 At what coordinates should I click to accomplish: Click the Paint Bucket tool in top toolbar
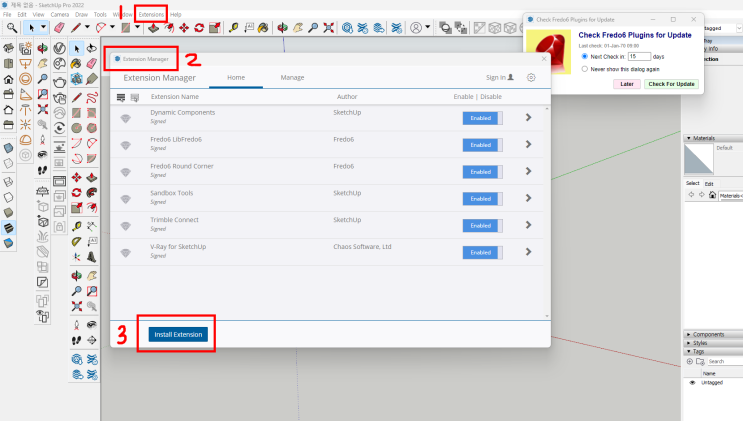pyautogui.click(x=263, y=28)
